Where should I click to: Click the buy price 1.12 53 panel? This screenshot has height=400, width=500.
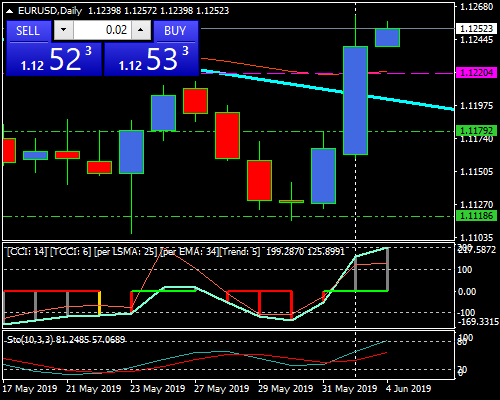151,59
